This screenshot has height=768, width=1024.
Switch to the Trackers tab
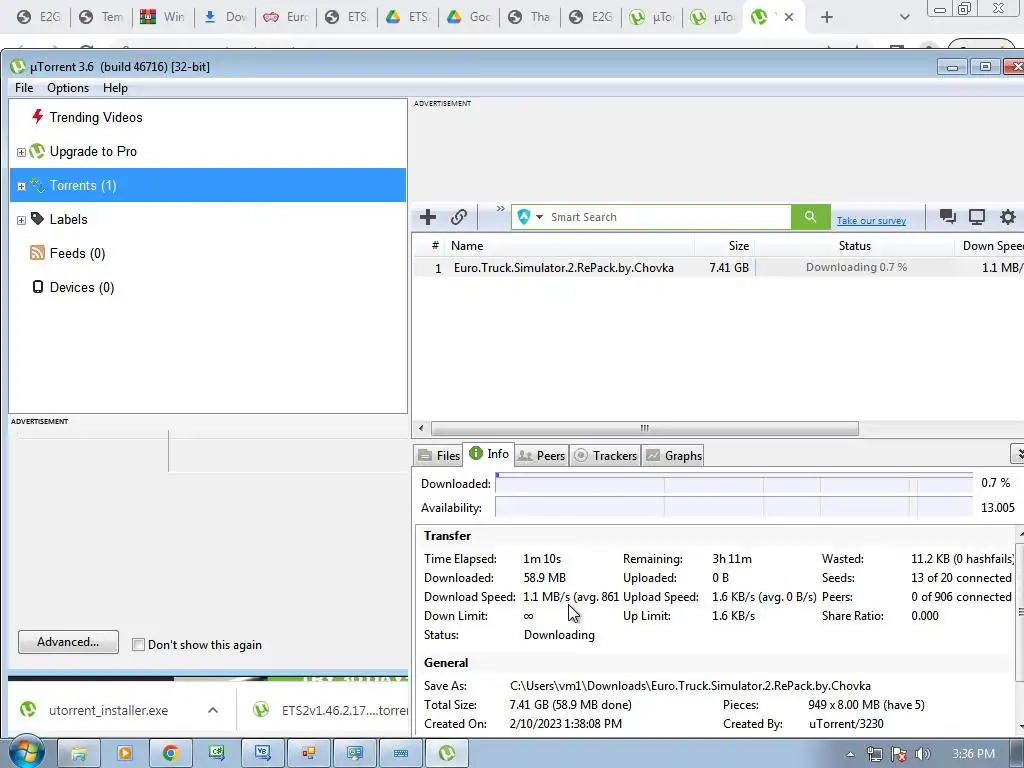point(606,455)
